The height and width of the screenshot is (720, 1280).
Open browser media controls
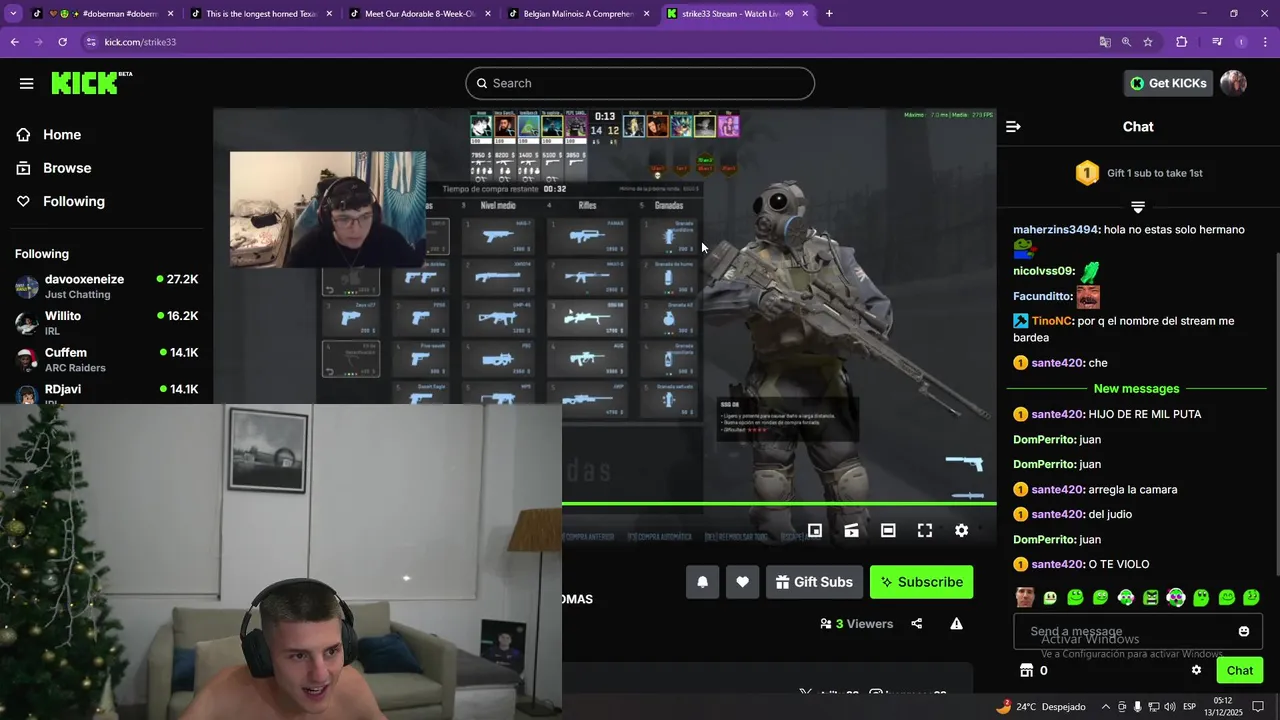[1217, 42]
